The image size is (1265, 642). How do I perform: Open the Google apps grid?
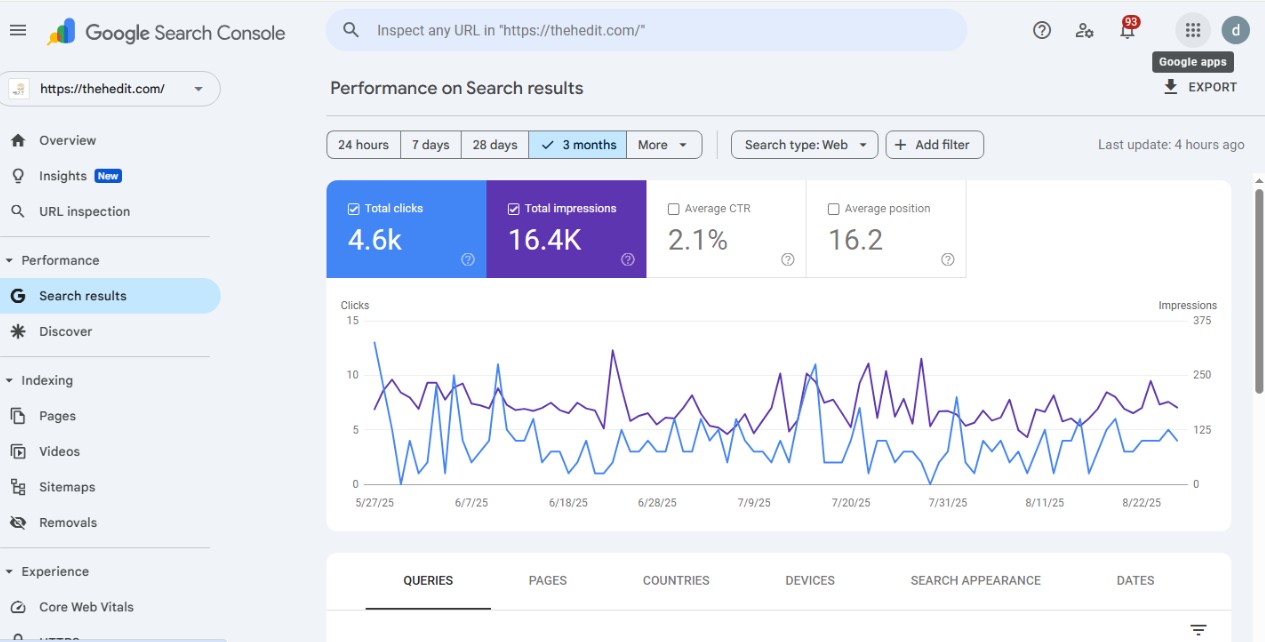1191,30
